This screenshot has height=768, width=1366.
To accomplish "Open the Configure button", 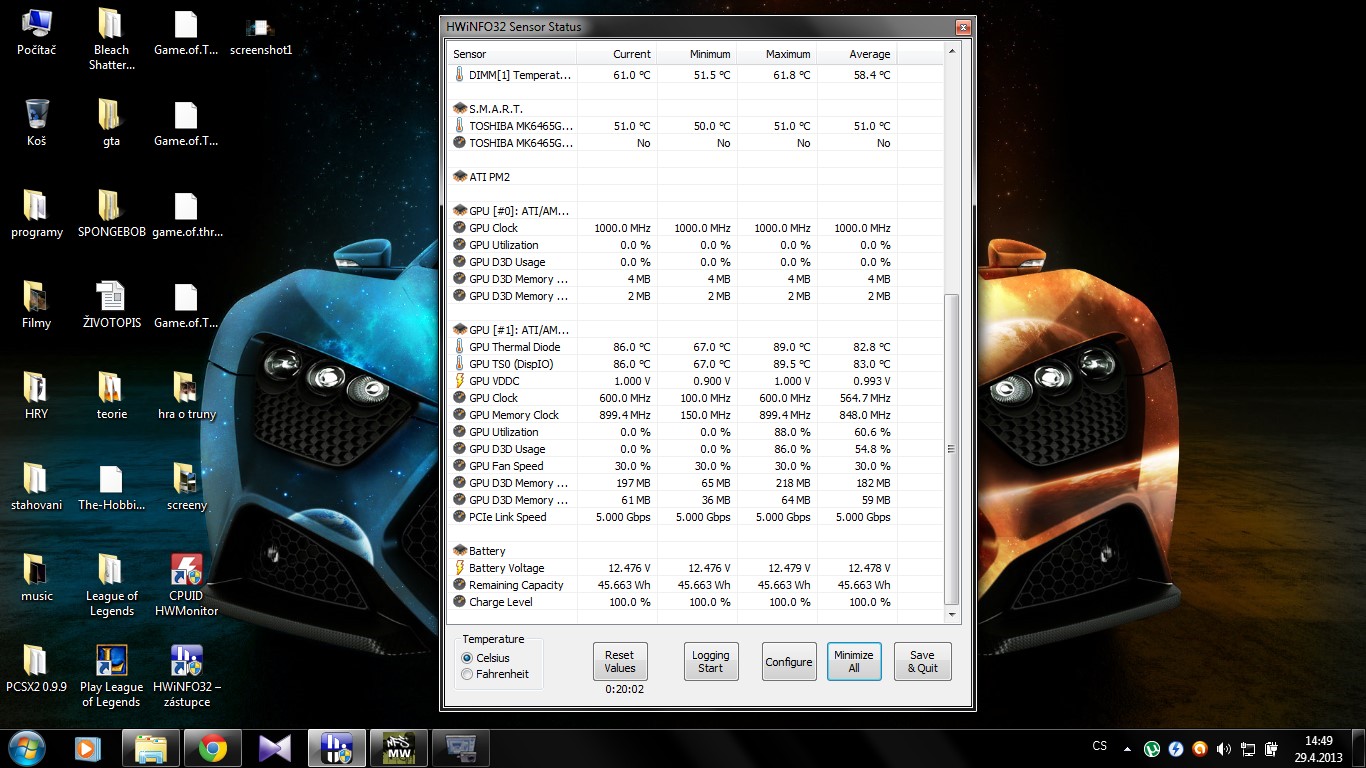I will [789, 662].
